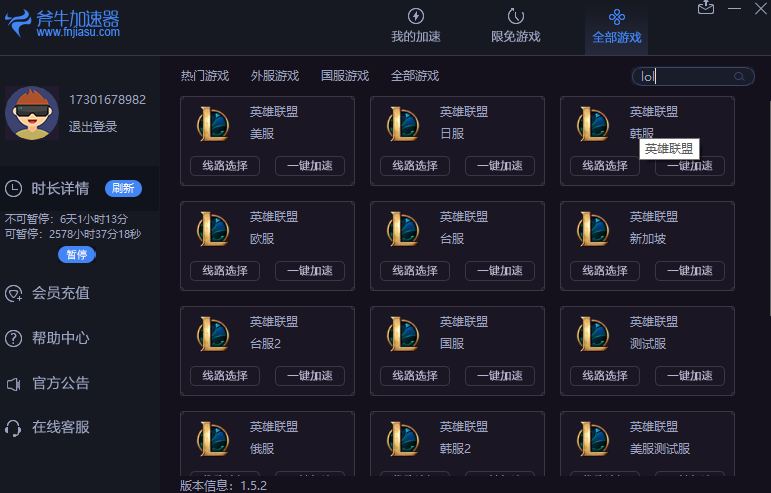
Task: Open 线路选择 for 美服
Action: click(x=225, y=166)
